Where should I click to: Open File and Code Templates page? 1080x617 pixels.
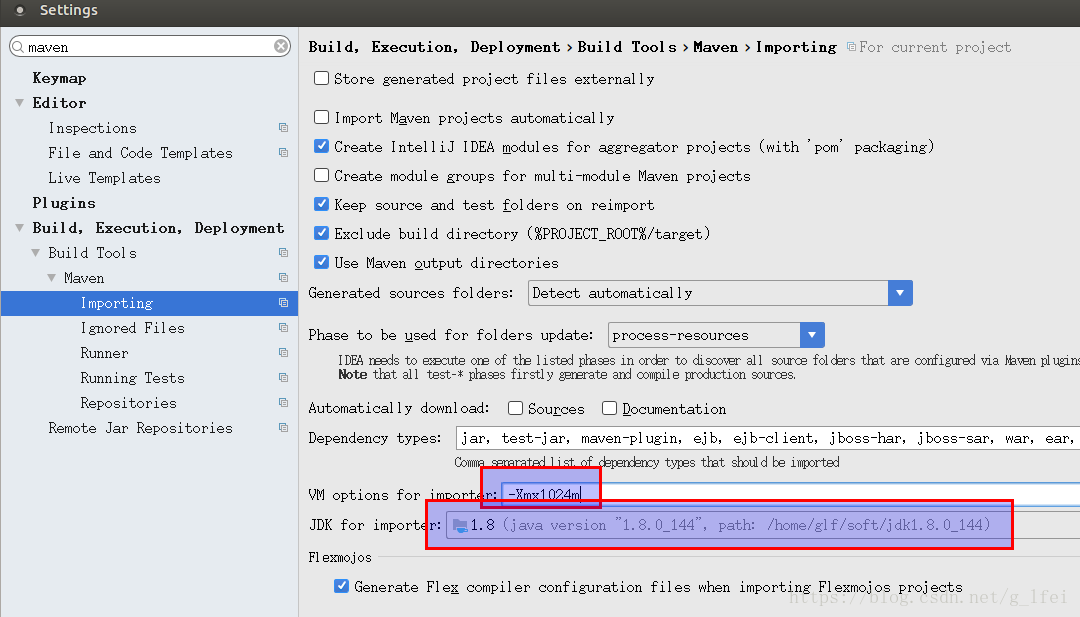pos(141,153)
